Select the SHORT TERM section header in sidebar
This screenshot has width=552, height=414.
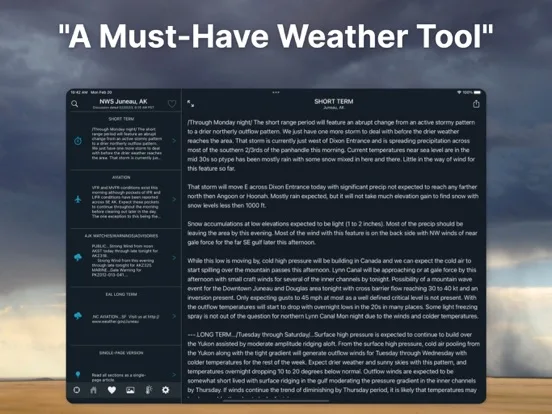[121, 119]
